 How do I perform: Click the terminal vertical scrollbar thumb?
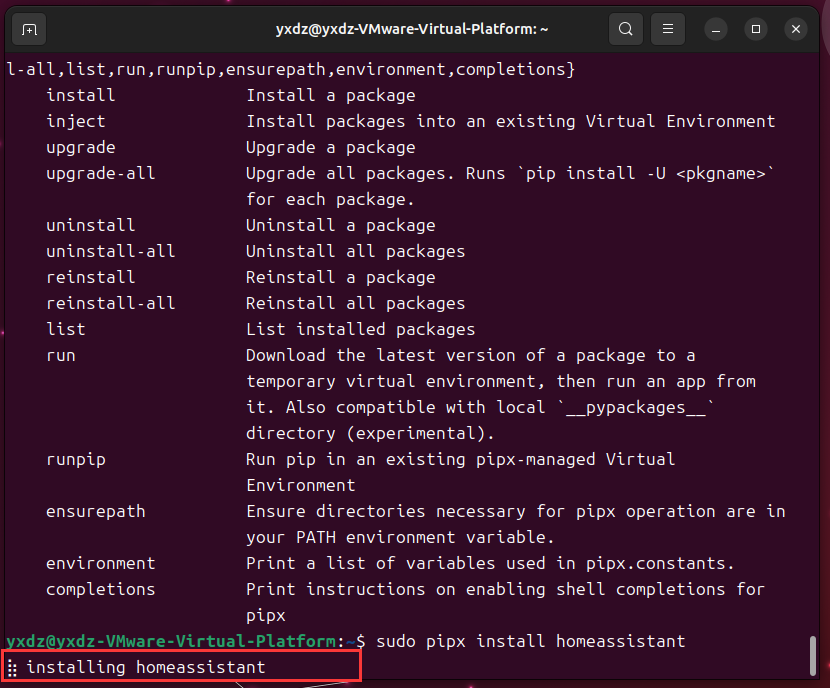point(813,656)
